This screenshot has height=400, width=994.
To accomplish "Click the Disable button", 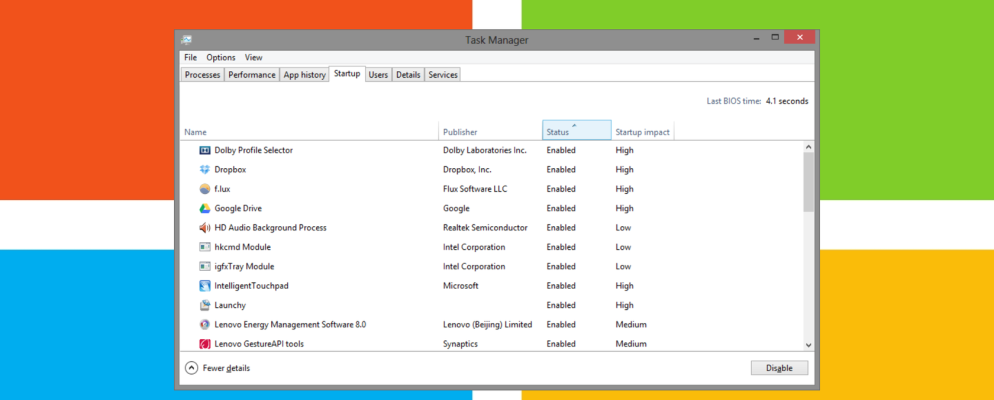I will 780,368.
